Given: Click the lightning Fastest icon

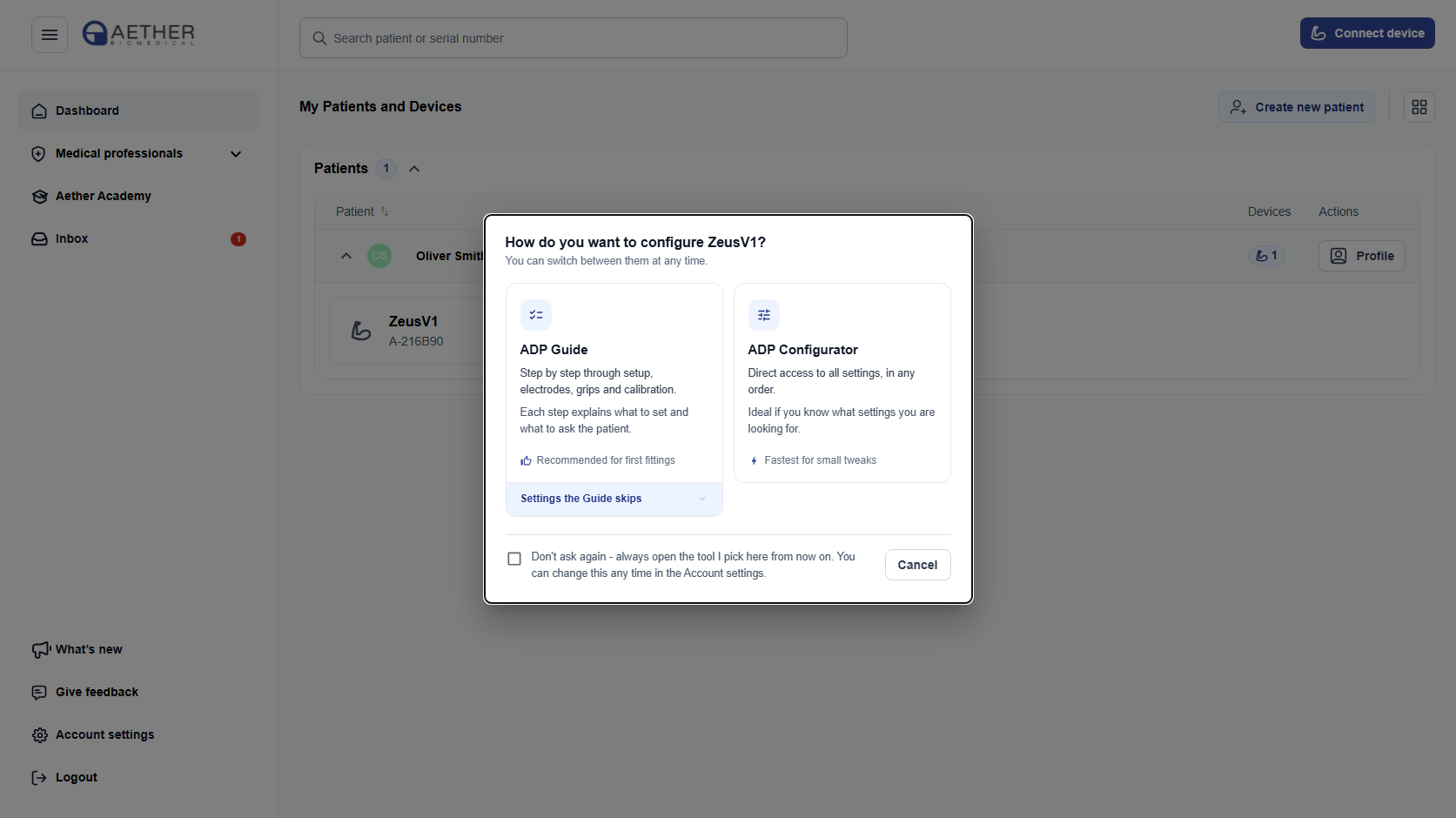Looking at the screenshot, I should point(754,460).
